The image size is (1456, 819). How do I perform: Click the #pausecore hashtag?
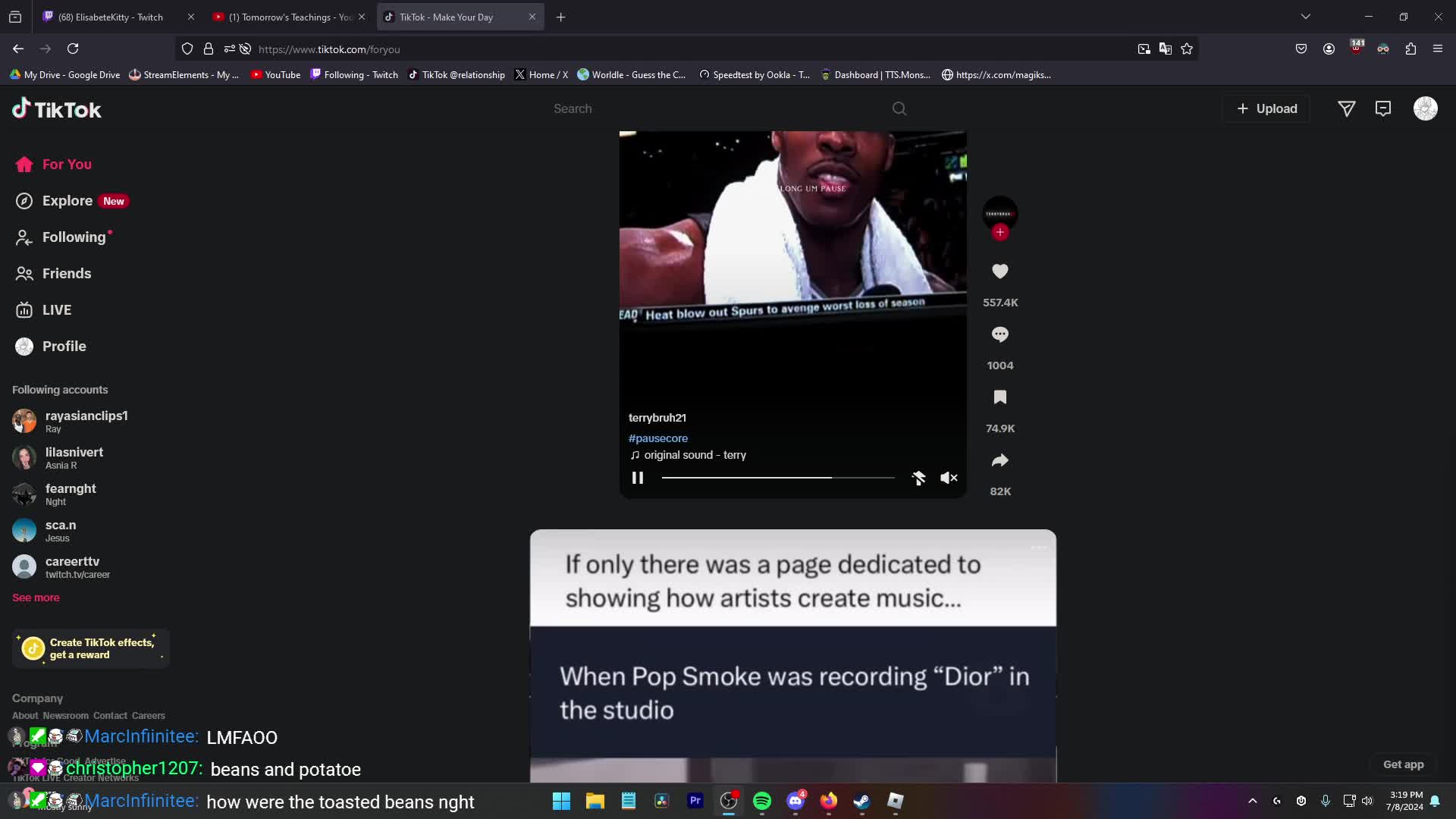[x=657, y=438]
